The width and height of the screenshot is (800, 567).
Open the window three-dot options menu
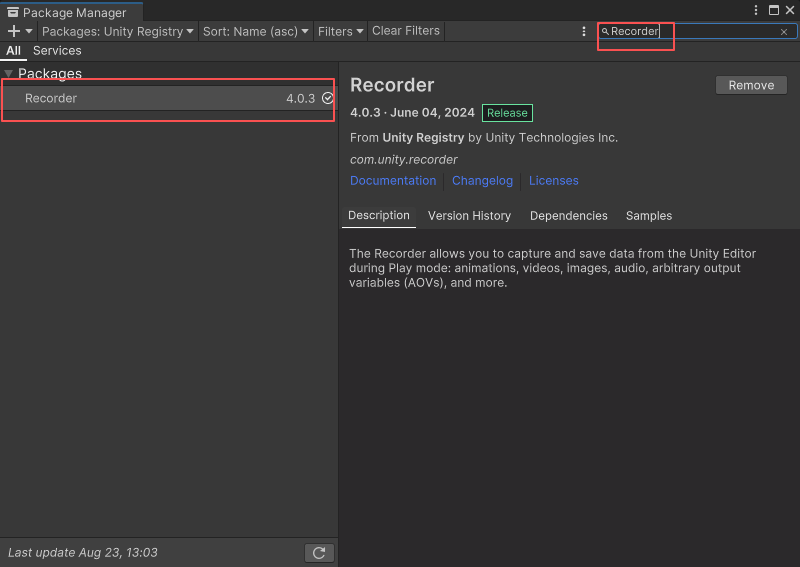(756, 10)
